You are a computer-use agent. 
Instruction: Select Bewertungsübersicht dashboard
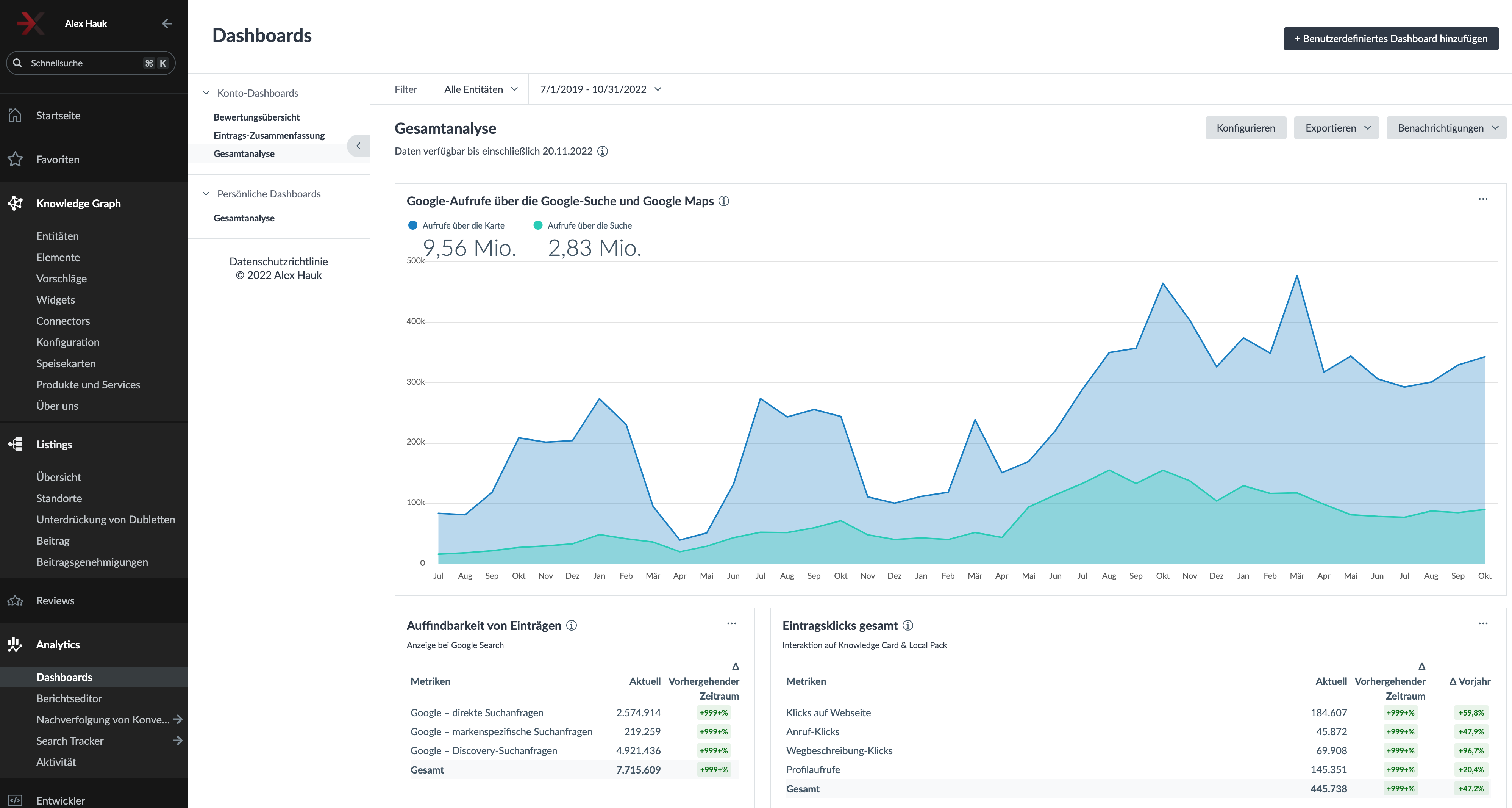256,117
